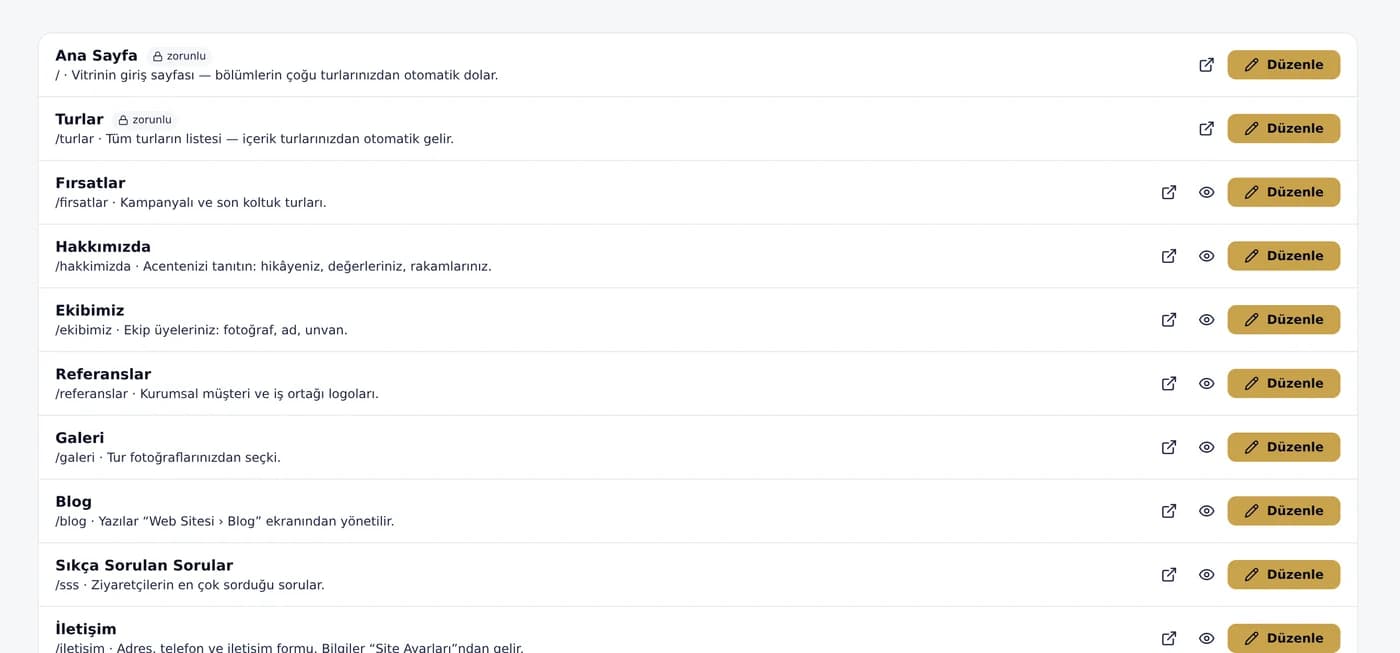Open Ekibimiz page external link icon
1400x653 pixels.
click(x=1168, y=320)
